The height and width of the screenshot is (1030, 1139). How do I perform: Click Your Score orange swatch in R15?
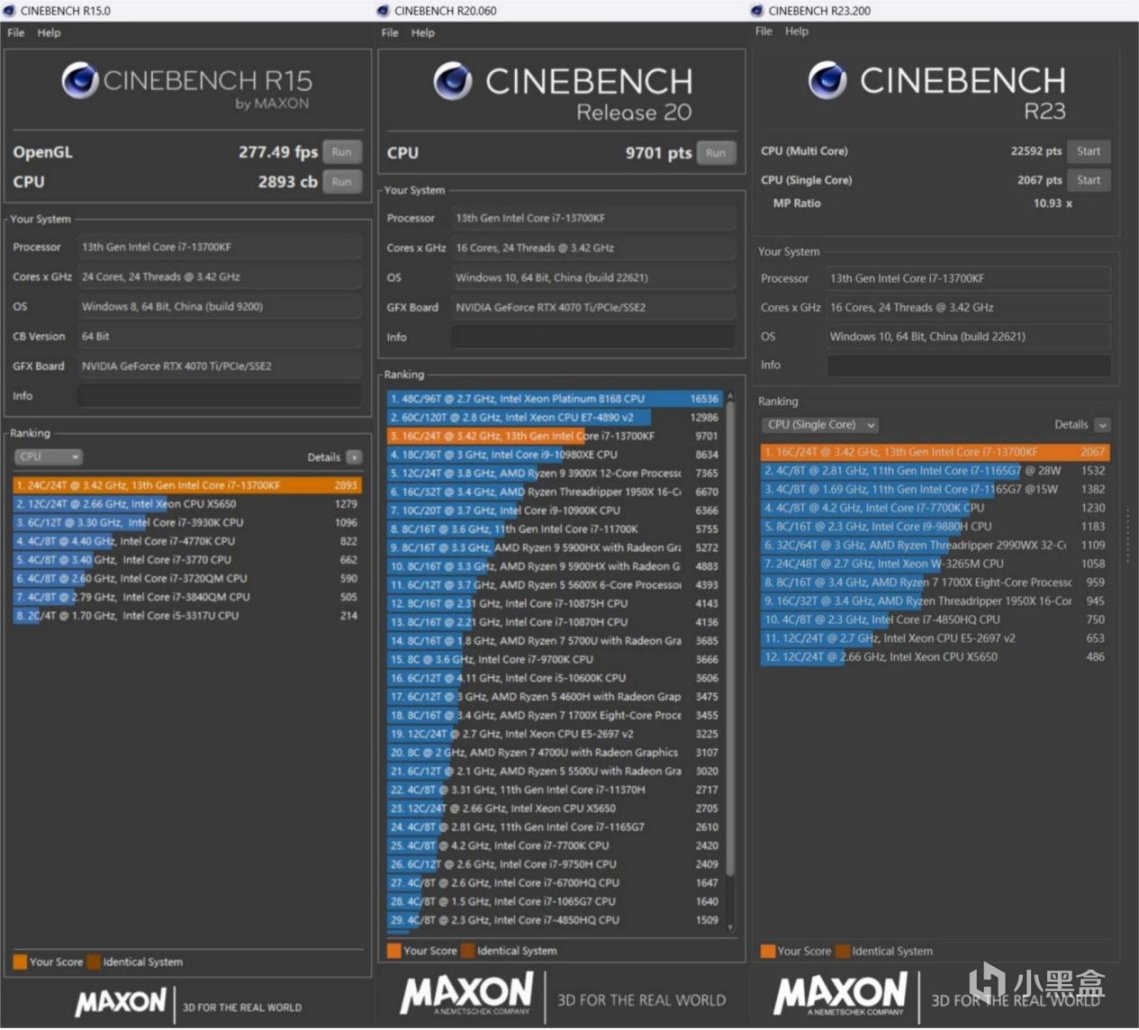(x=20, y=962)
